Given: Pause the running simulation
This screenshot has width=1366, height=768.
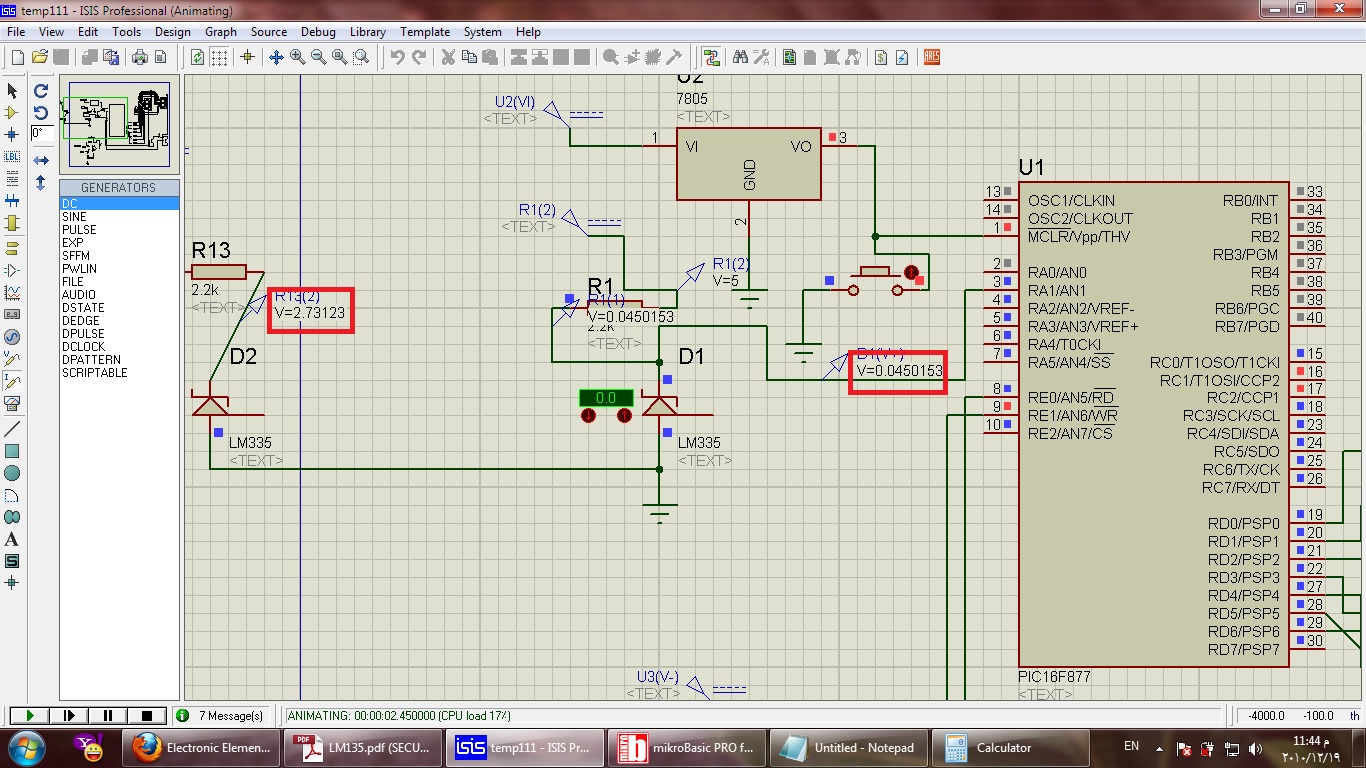Looking at the screenshot, I should [x=108, y=715].
